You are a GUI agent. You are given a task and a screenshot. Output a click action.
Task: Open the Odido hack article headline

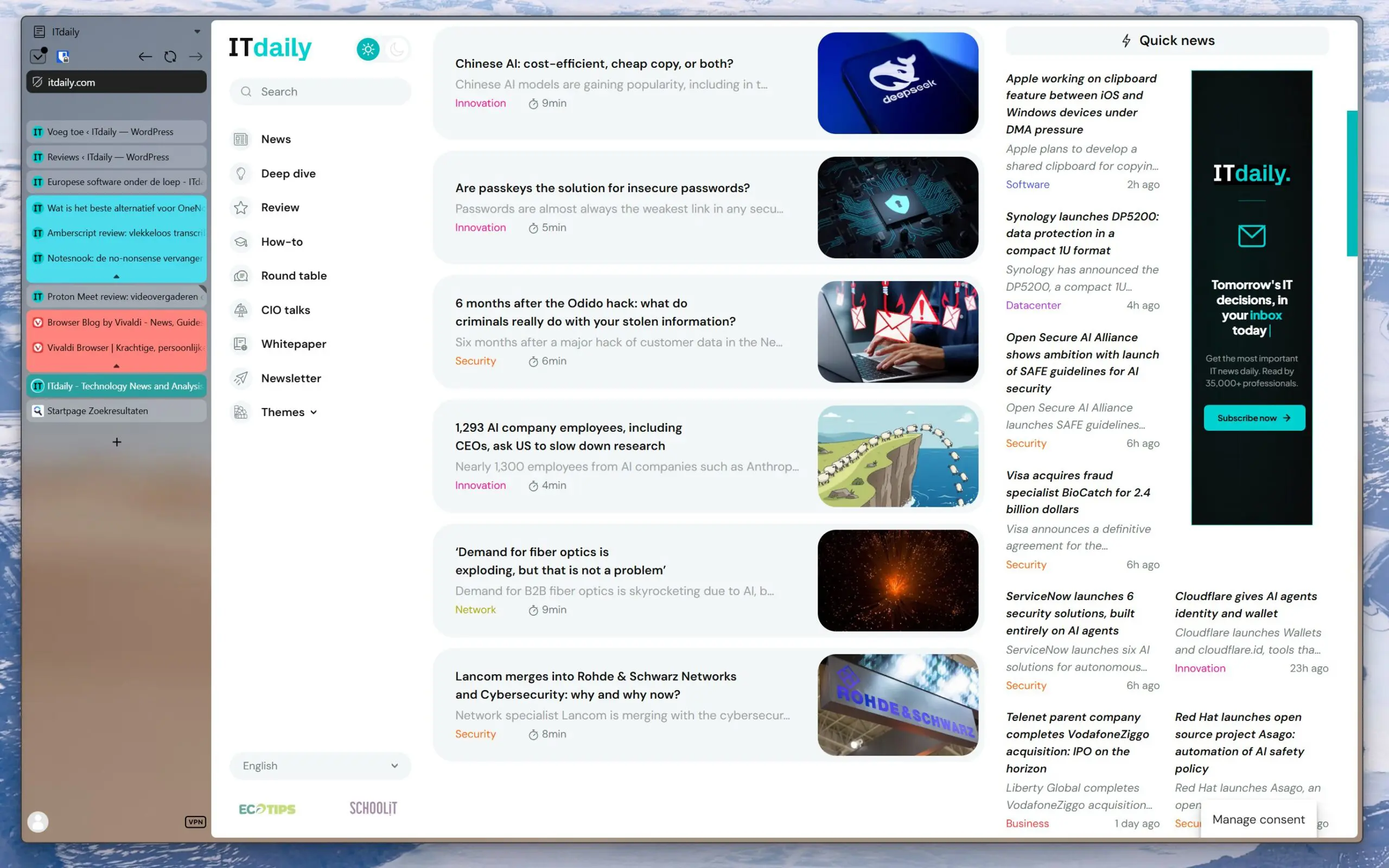tap(595, 312)
